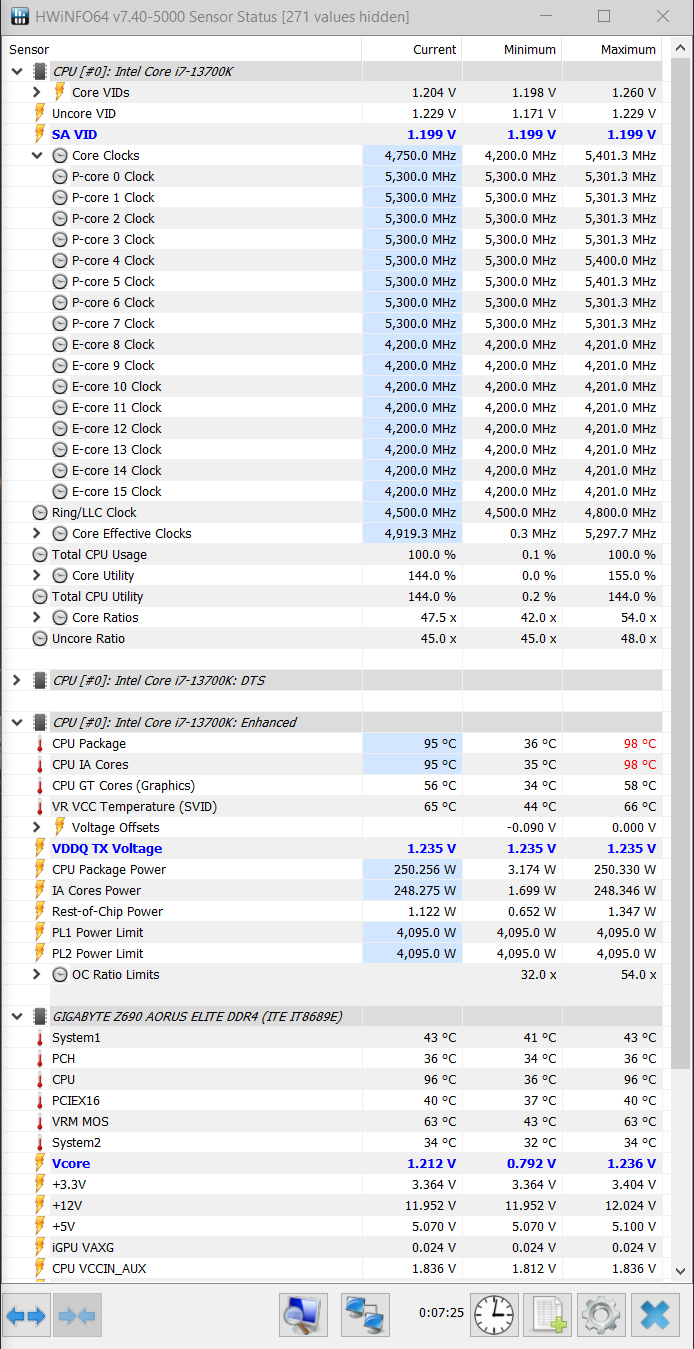This screenshot has height=1349, width=694.
Task: Click the clock reset timer icon
Action: 494,1315
